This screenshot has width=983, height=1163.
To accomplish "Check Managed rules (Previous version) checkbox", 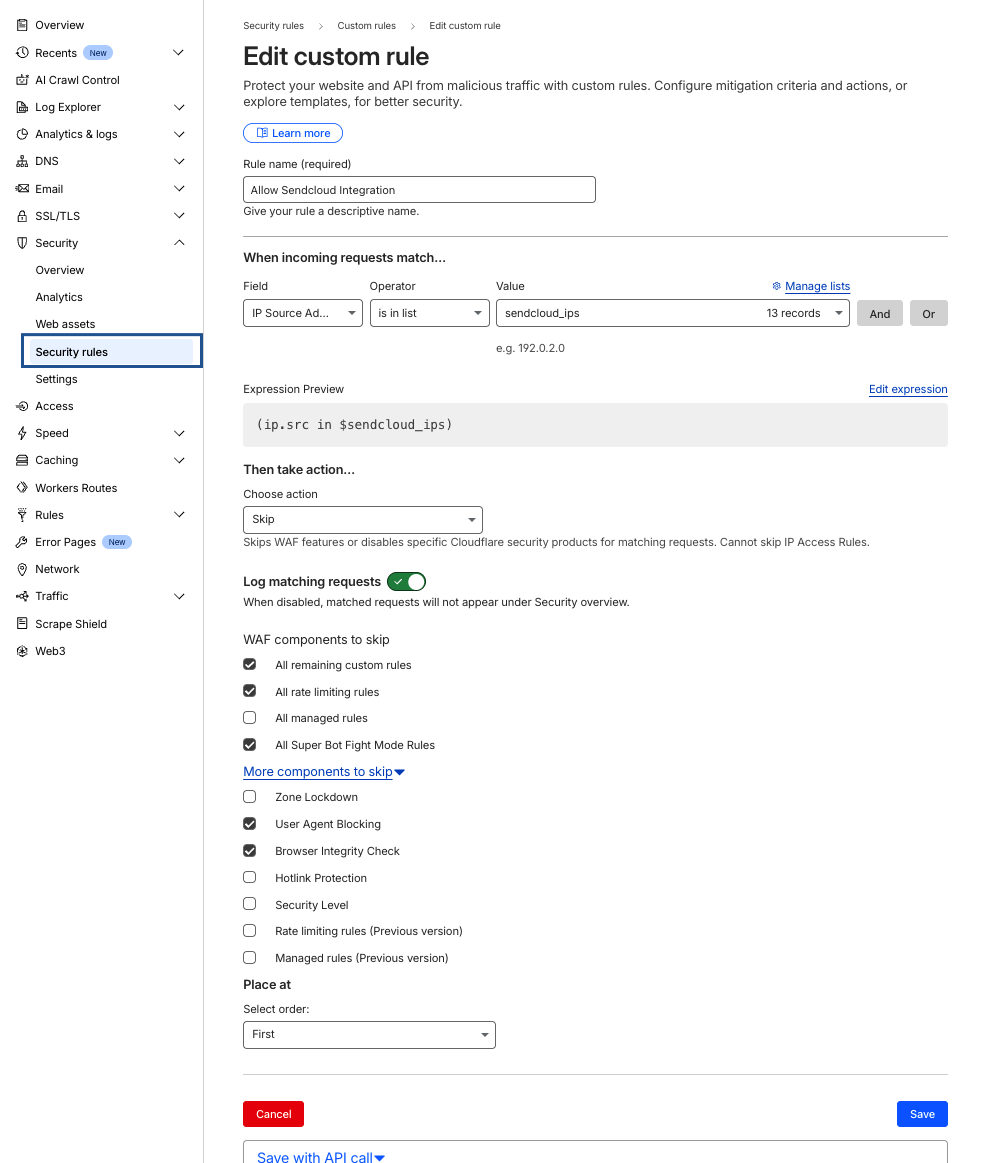I will coord(250,958).
